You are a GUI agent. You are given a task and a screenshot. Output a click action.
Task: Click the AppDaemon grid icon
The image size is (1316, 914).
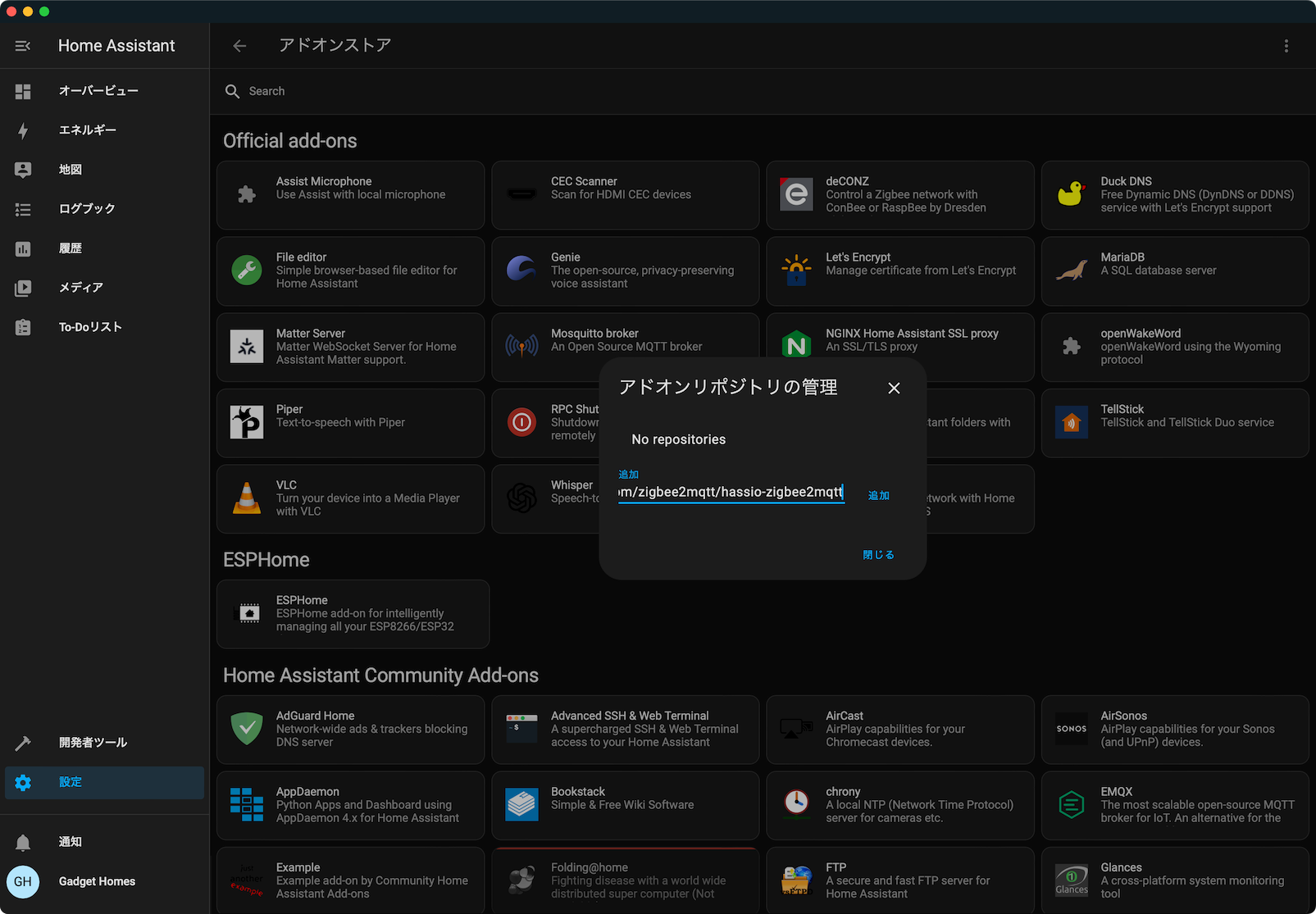[247, 805]
